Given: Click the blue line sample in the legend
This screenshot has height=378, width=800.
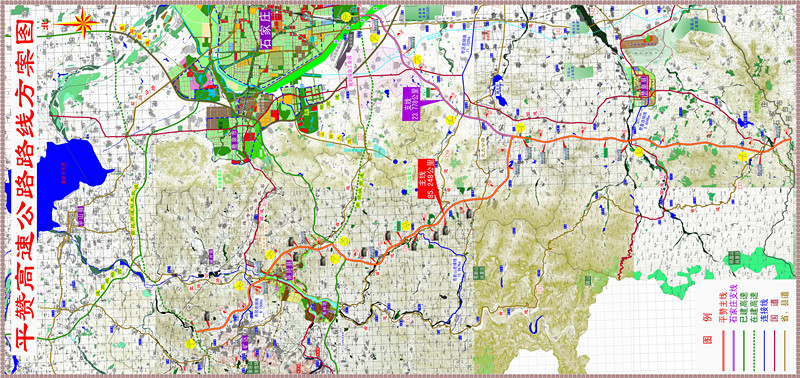Looking at the screenshot, I should 764,350.
